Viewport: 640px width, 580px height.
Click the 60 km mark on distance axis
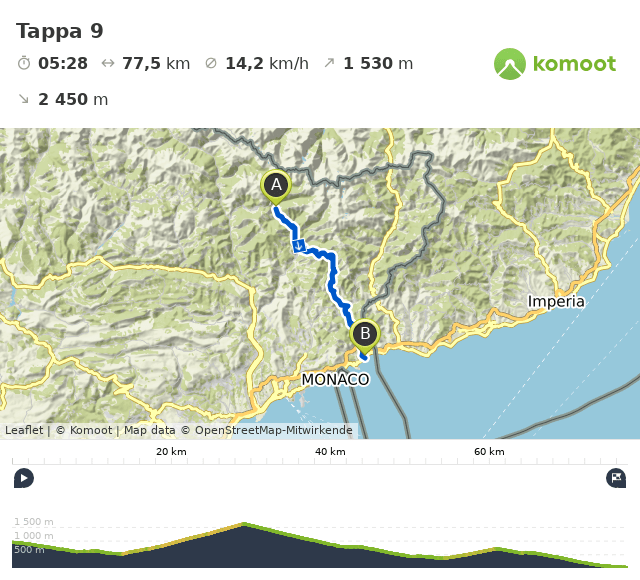tap(489, 452)
